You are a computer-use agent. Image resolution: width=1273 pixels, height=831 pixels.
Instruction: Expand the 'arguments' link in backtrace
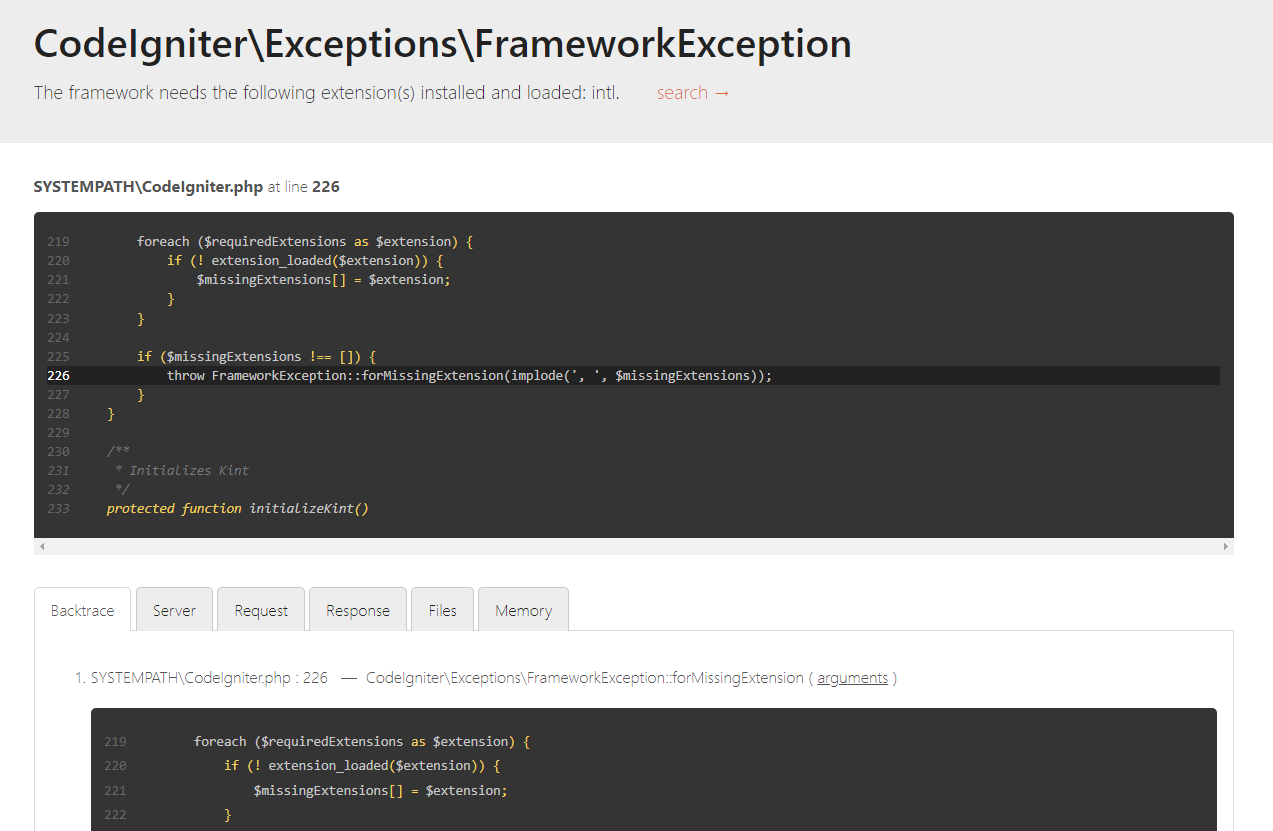point(852,678)
